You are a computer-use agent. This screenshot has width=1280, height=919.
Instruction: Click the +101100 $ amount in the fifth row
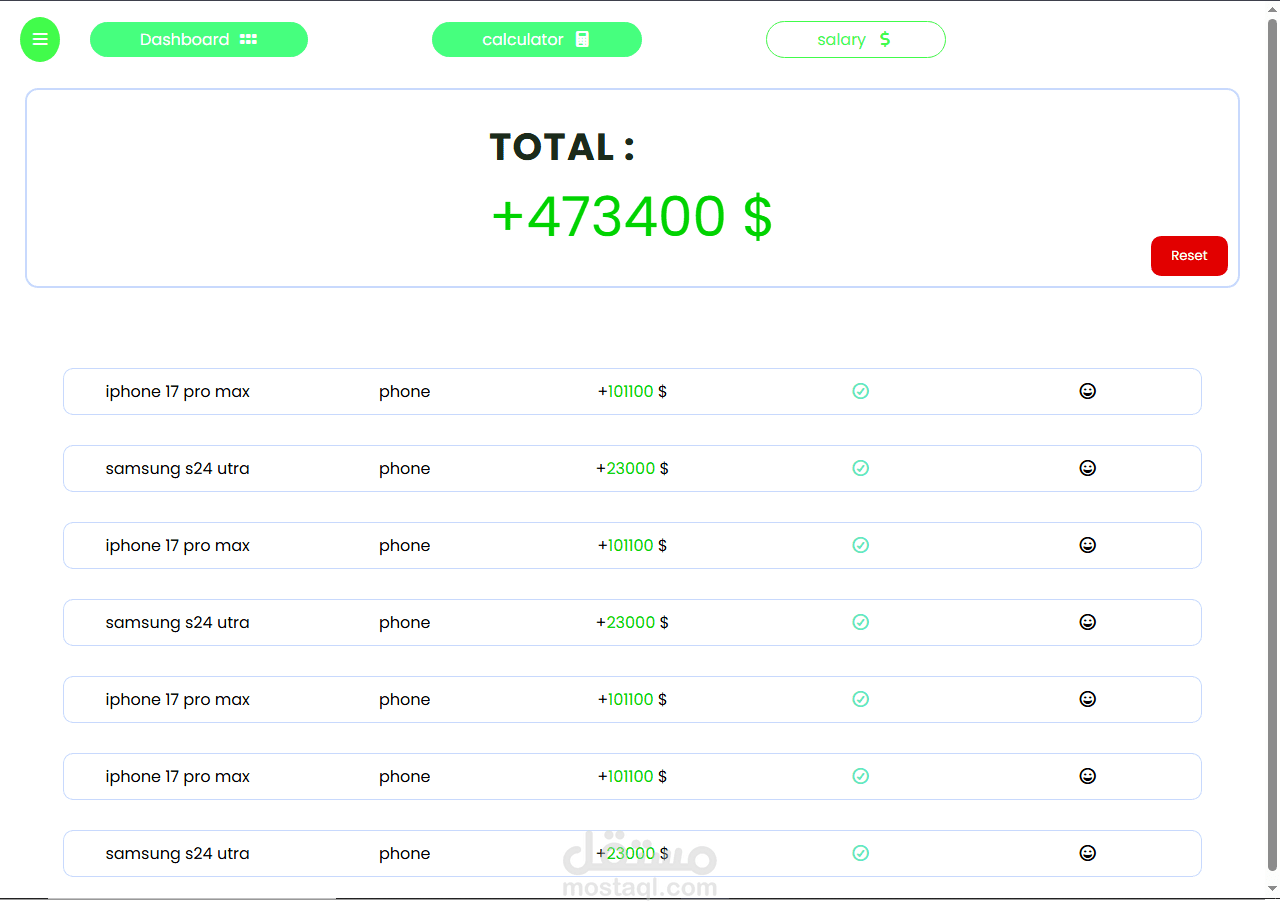[632, 700]
